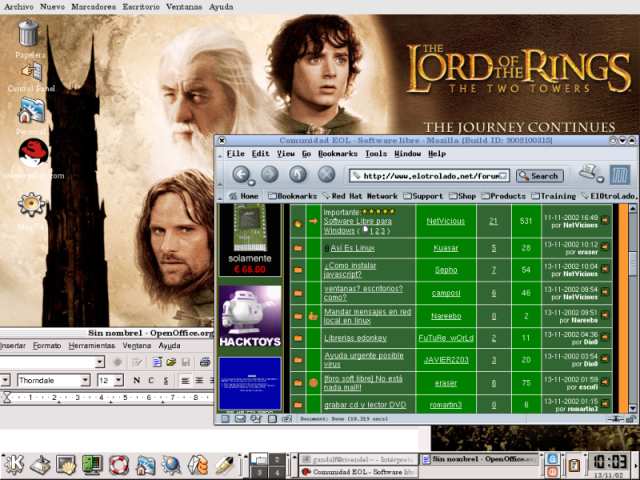Toggle bold (N) formatting in OpenOffice
Screen dimensions: 640x480
click(137, 380)
